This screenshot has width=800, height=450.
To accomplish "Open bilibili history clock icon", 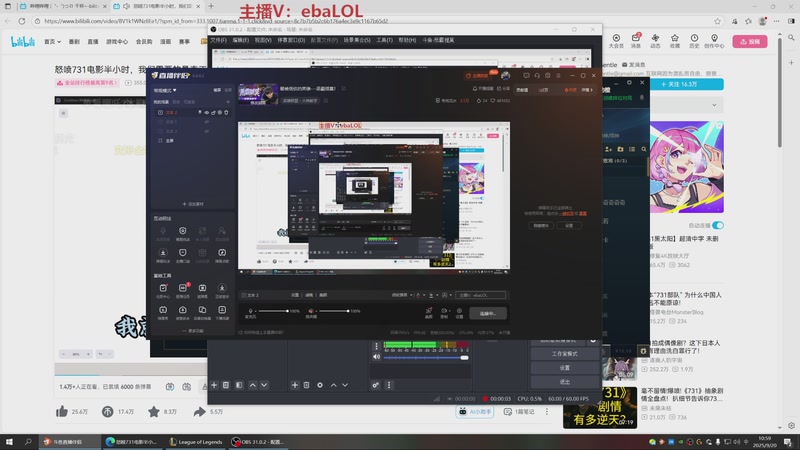I will (x=694, y=41).
